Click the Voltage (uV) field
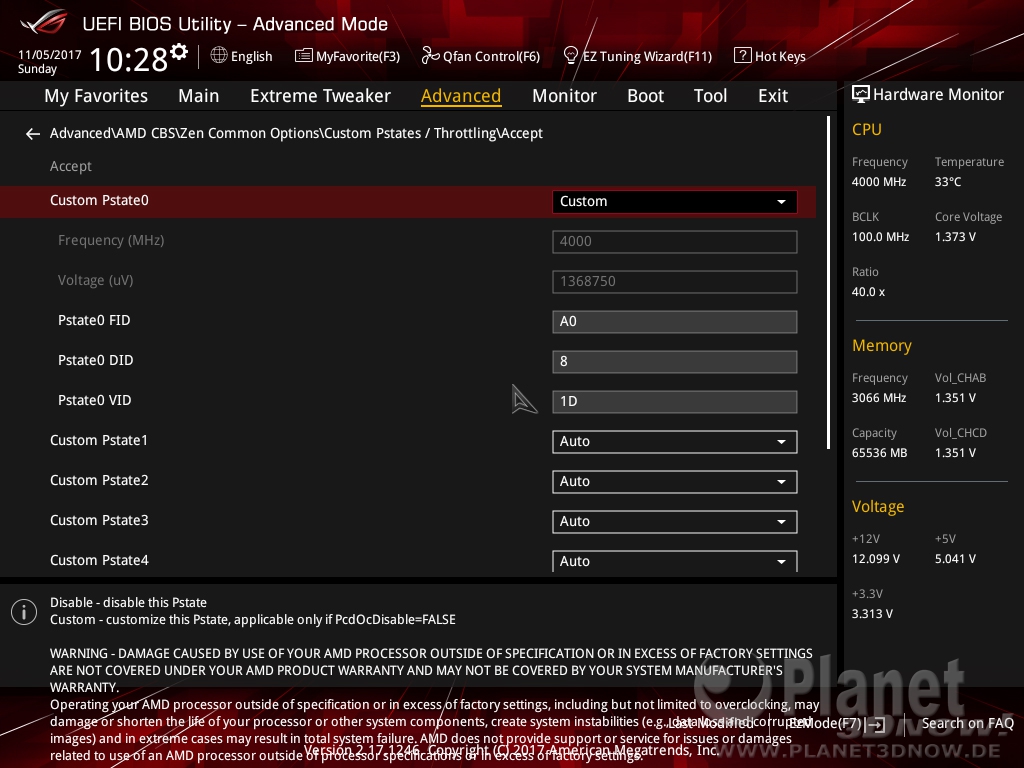This screenshot has height=768, width=1024. tap(674, 281)
